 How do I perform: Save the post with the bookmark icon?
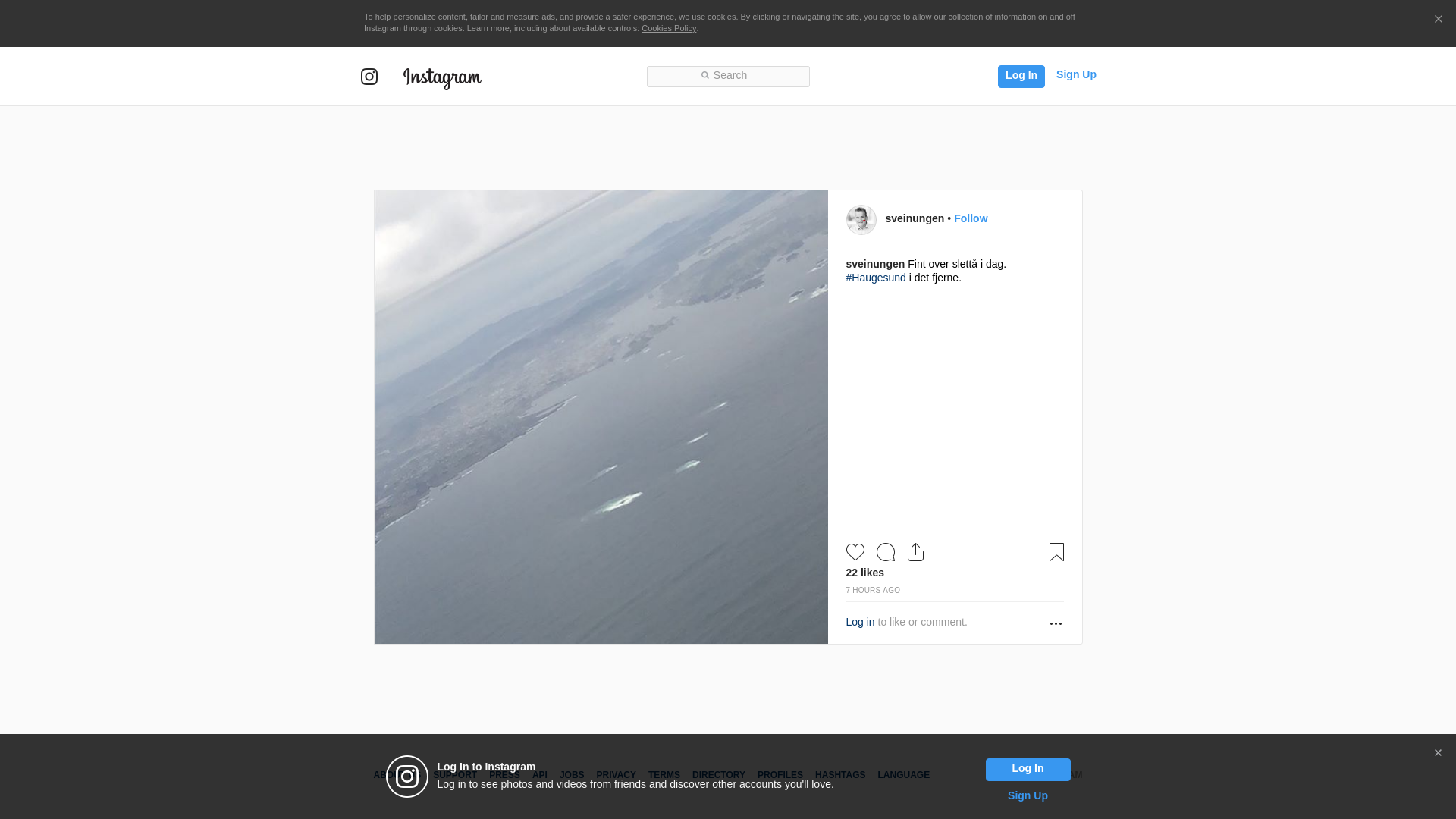click(1056, 552)
